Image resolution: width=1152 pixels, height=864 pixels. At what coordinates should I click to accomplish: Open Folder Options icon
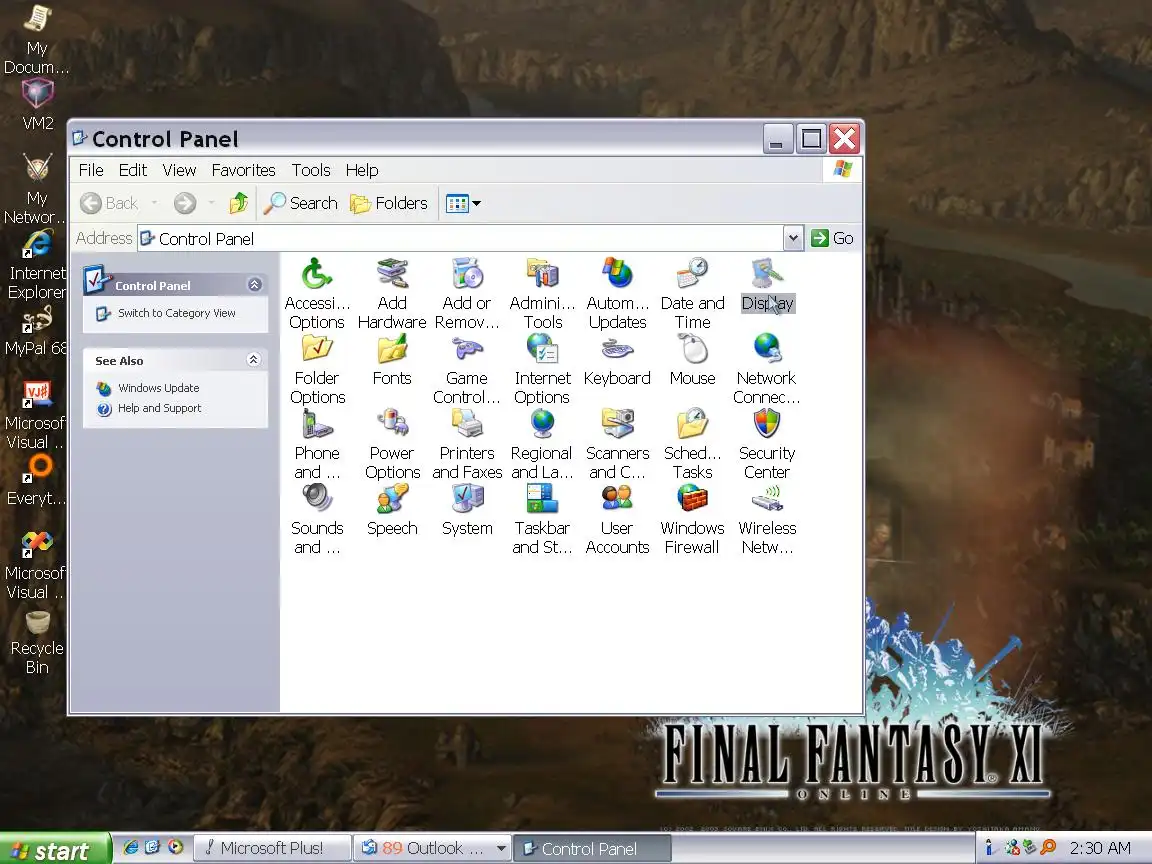click(x=317, y=368)
